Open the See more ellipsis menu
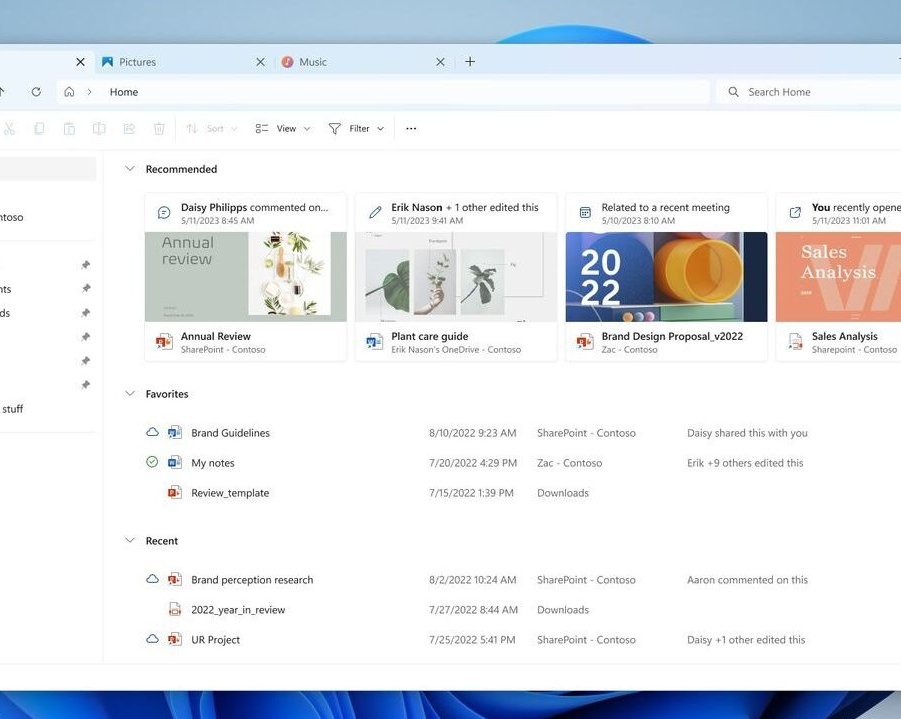 (411, 129)
